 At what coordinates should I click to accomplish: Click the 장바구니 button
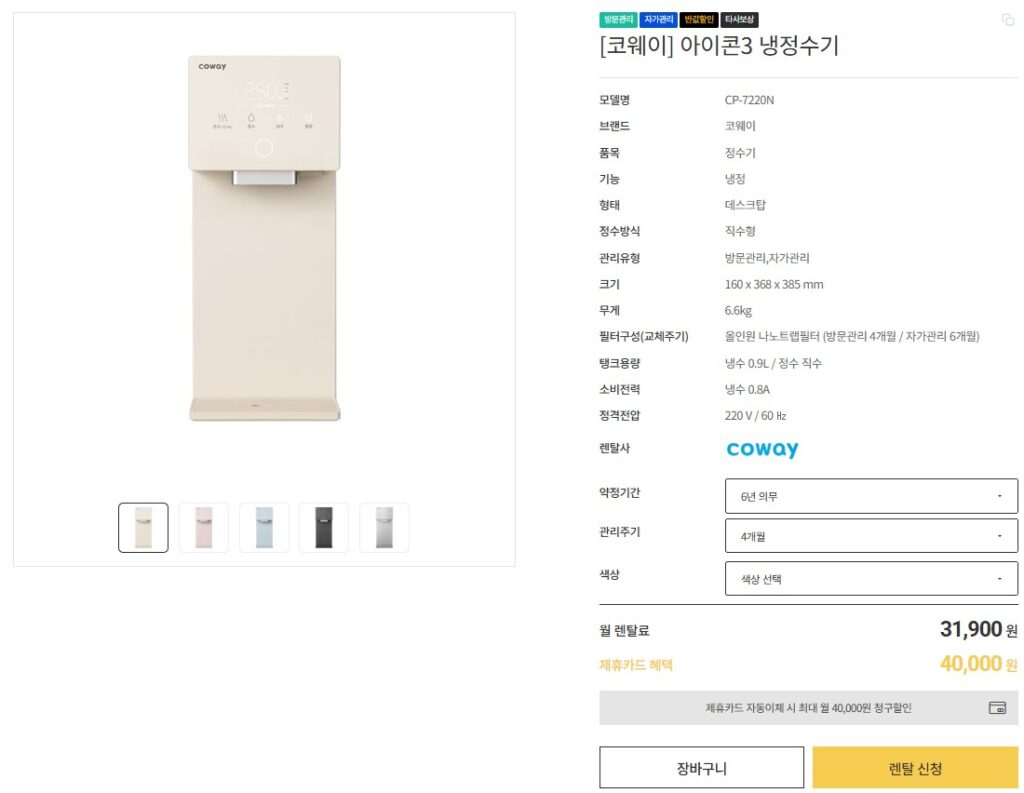[x=700, y=767]
